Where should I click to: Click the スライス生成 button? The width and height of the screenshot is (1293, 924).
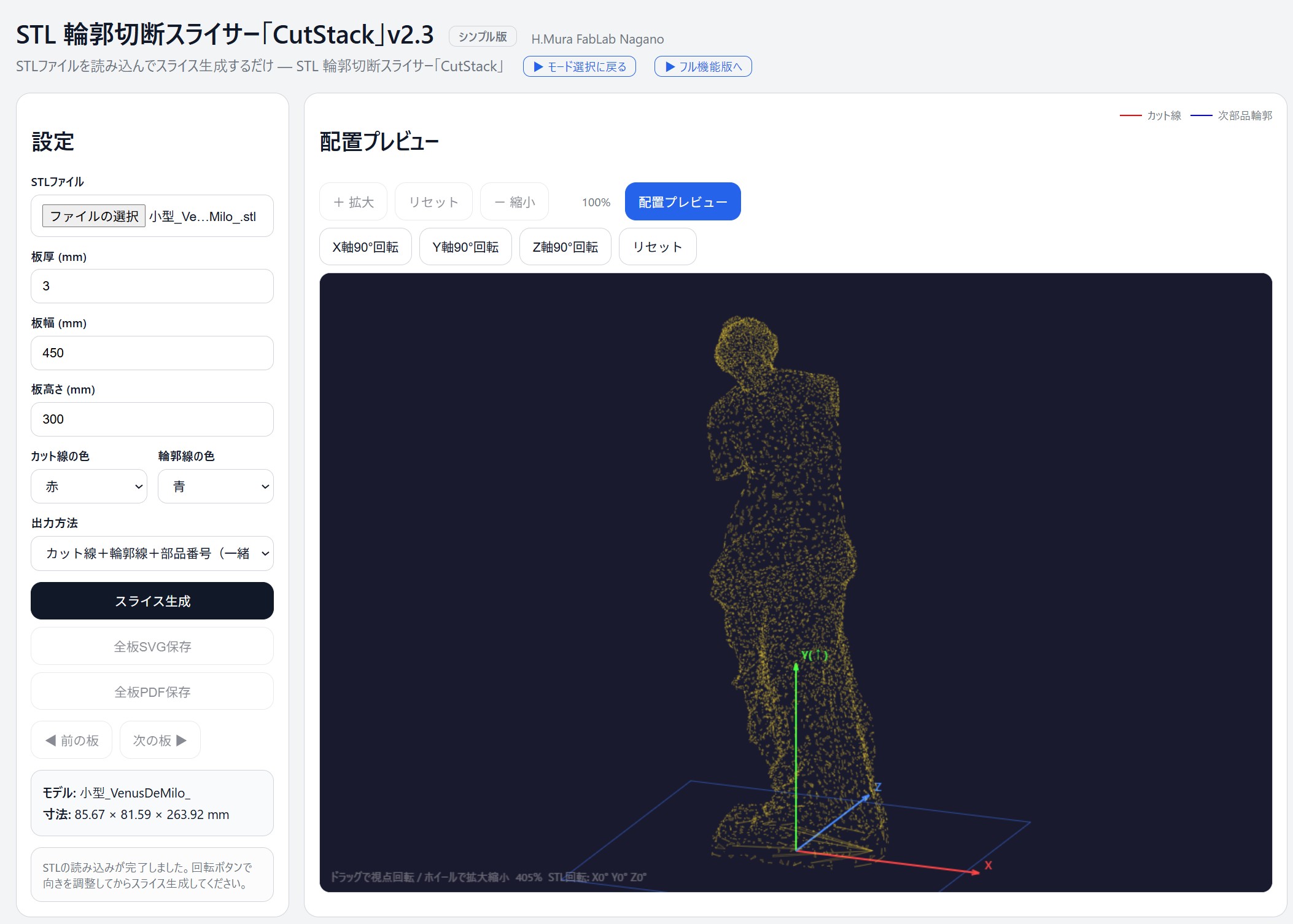pos(152,601)
